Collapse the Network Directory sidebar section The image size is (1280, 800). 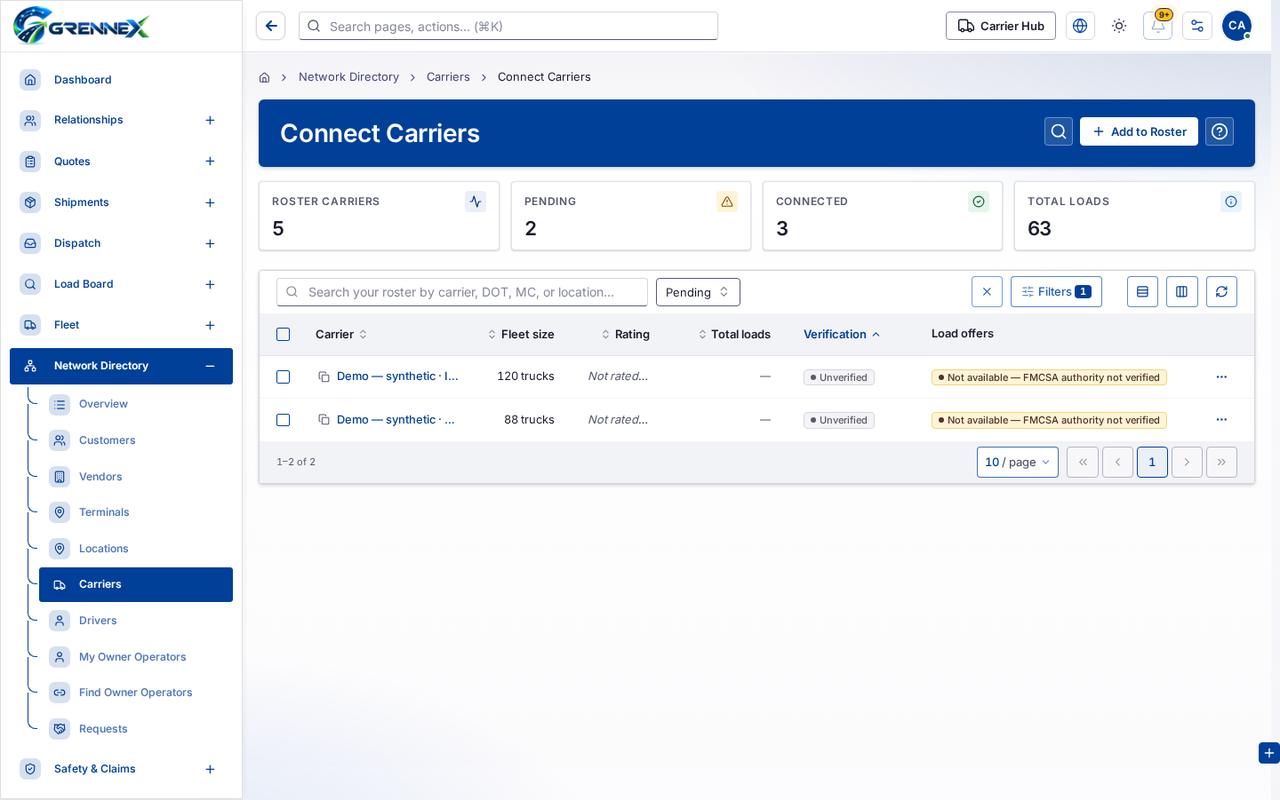pos(210,366)
